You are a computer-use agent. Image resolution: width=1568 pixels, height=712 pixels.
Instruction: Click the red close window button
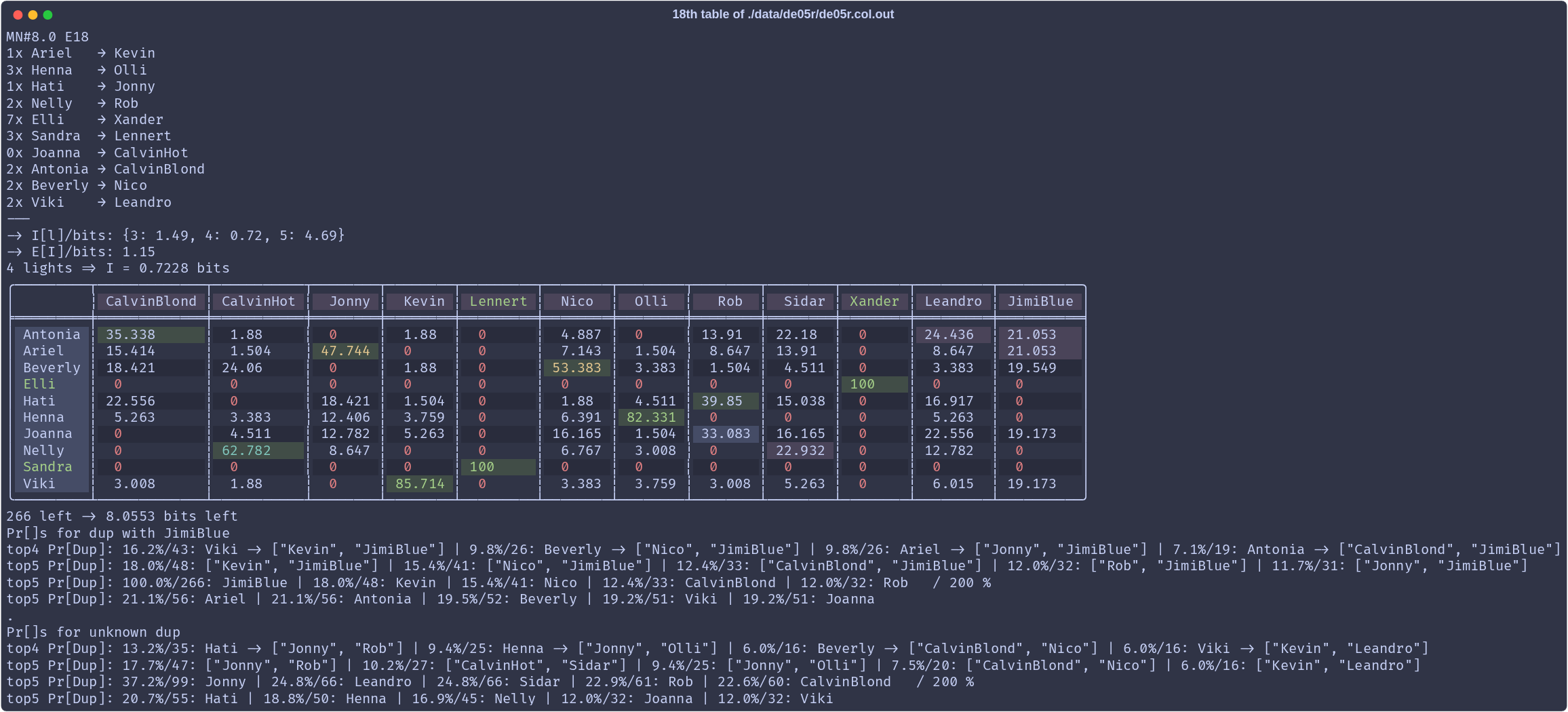pyautogui.click(x=18, y=15)
